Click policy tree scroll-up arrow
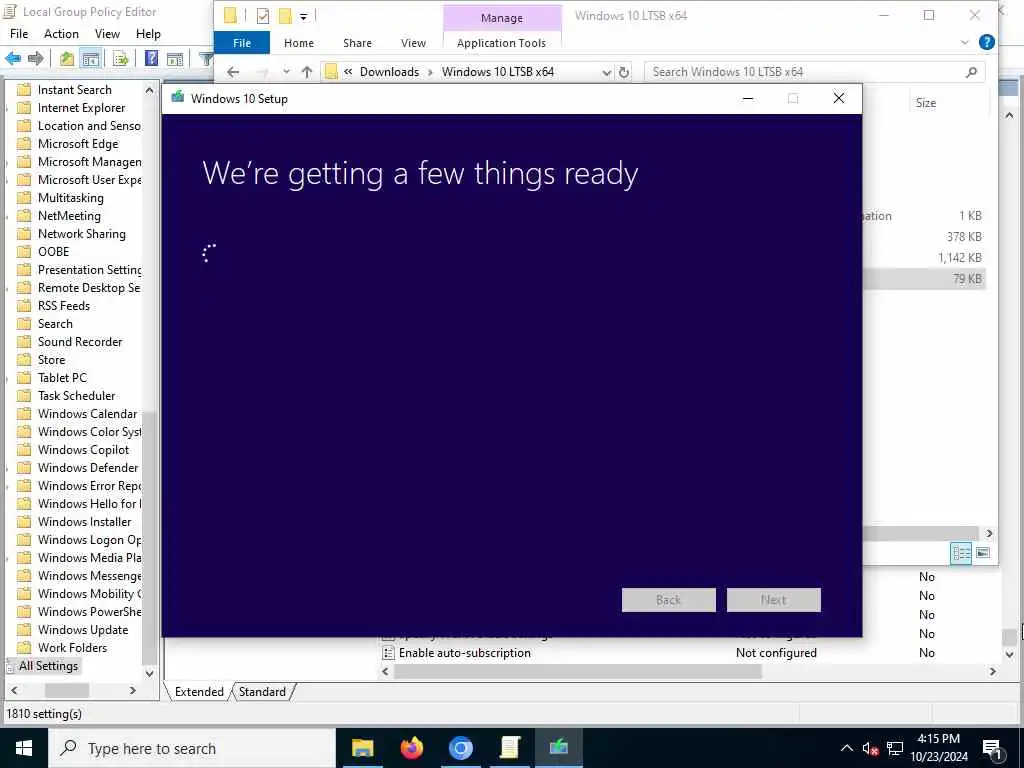The height and width of the screenshot is (768, 1024). tap(150, 90)
